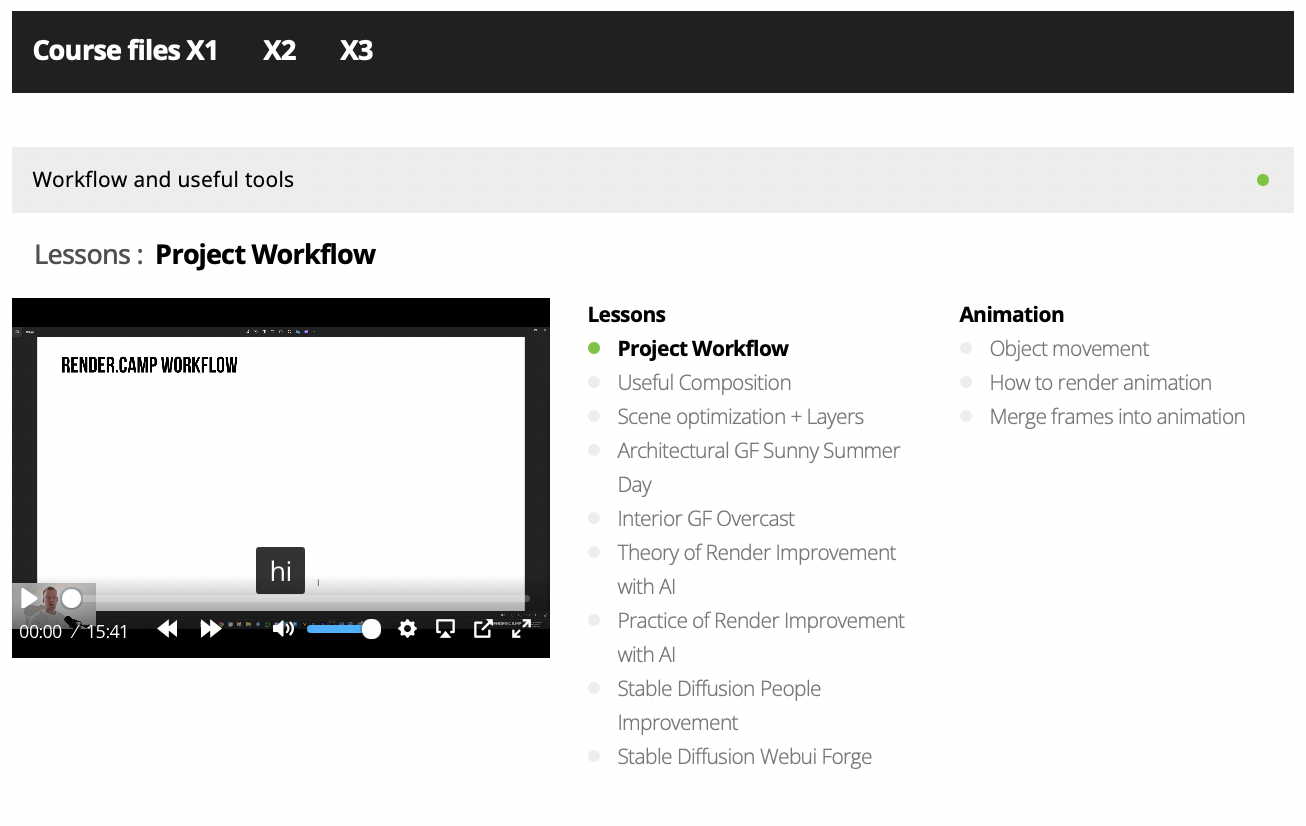Activate picture-in-picture mode icon

[x=445, y=628]
